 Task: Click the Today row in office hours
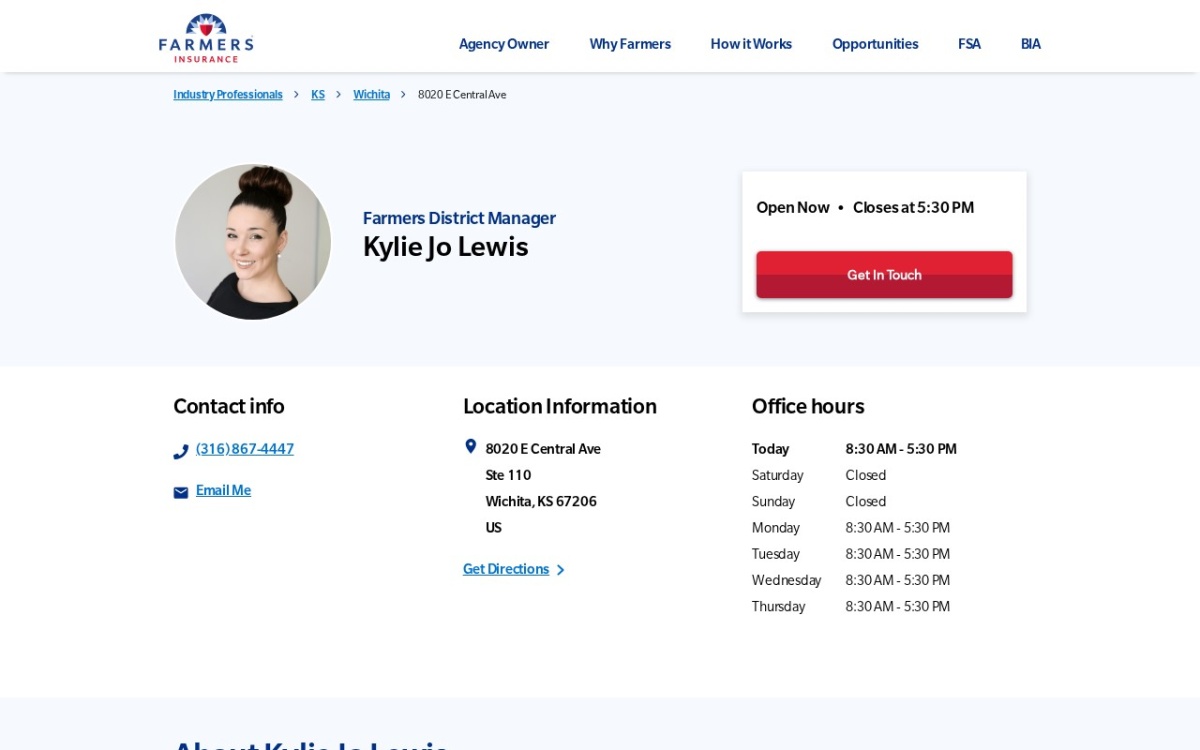855,450
